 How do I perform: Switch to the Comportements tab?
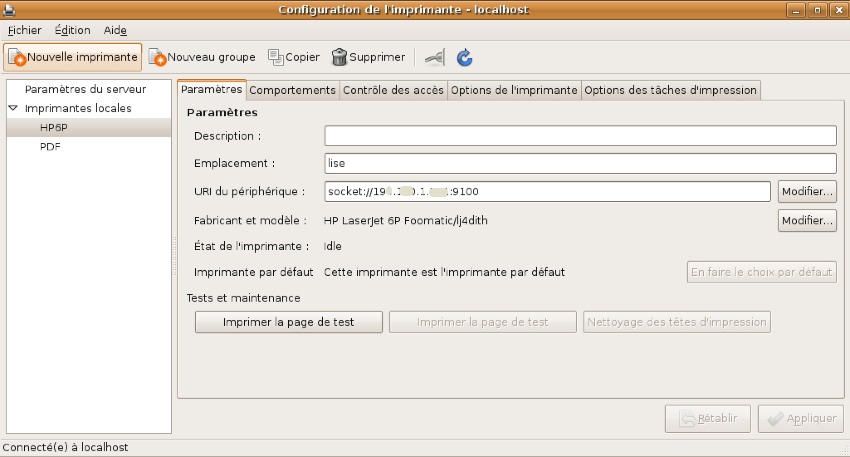coord(292,90)
